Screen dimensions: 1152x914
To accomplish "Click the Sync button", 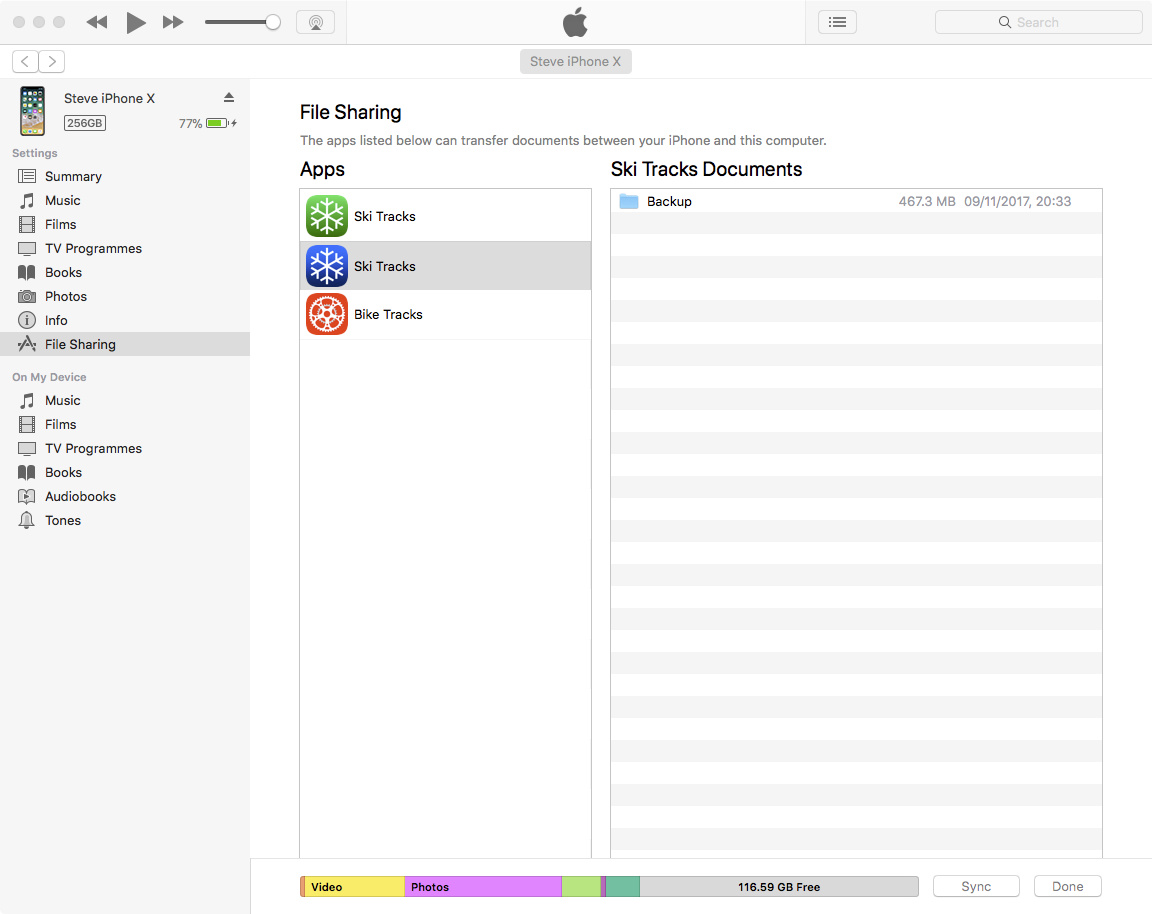I will (976, 886).
